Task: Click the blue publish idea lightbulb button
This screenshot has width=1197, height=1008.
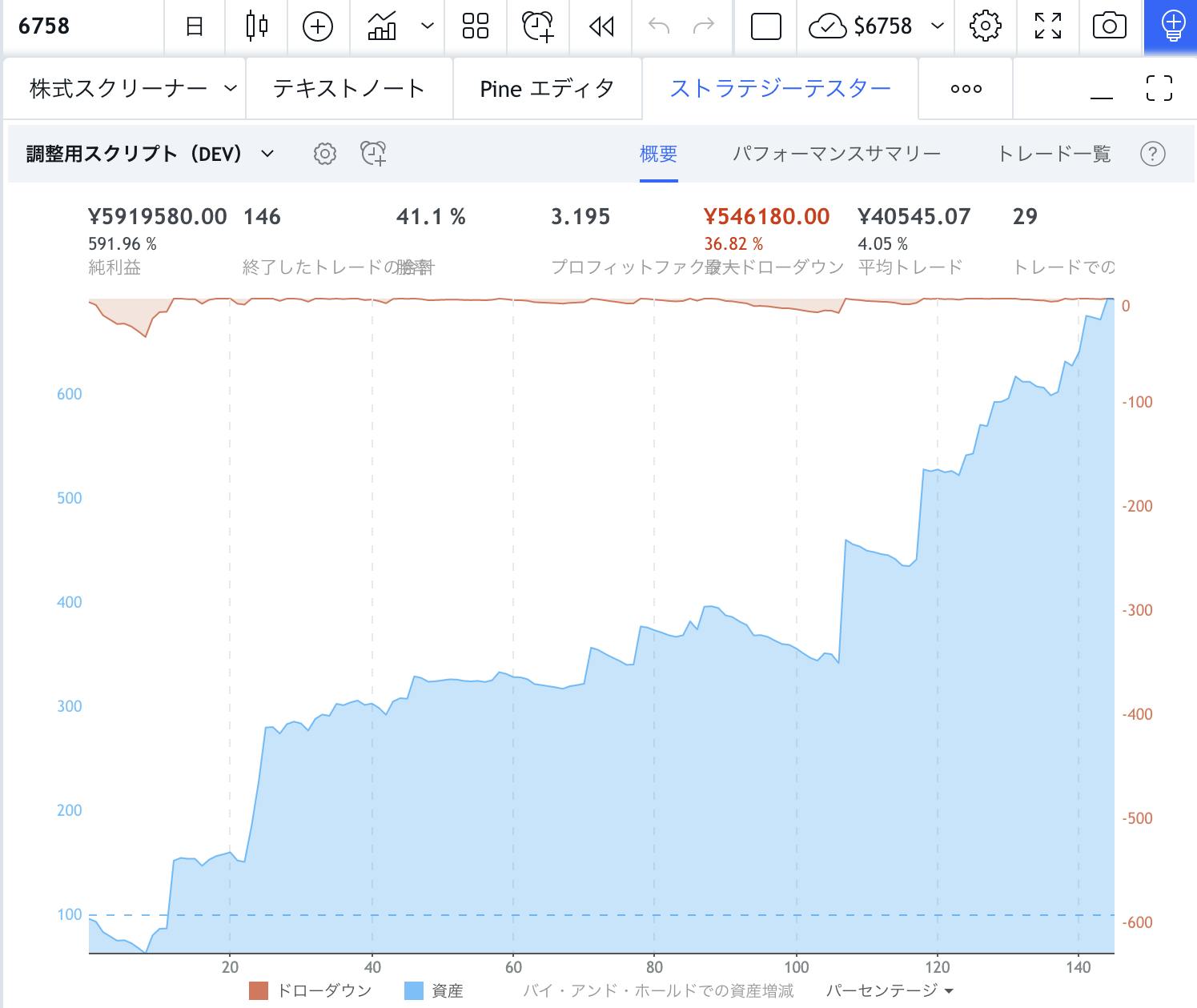Action: (x=1171, y=26)
